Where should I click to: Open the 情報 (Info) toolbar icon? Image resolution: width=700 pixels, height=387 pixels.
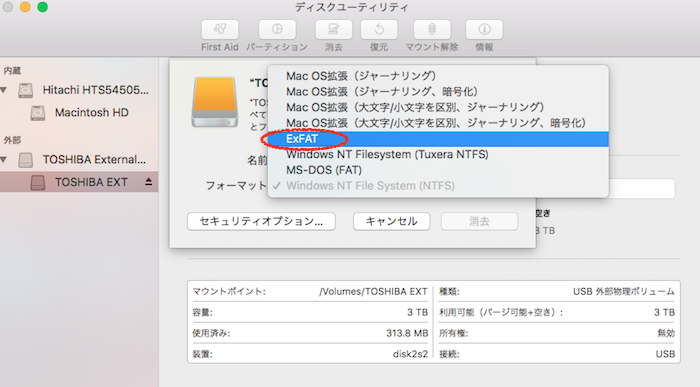pyautogui.click(x=484, y=29)
